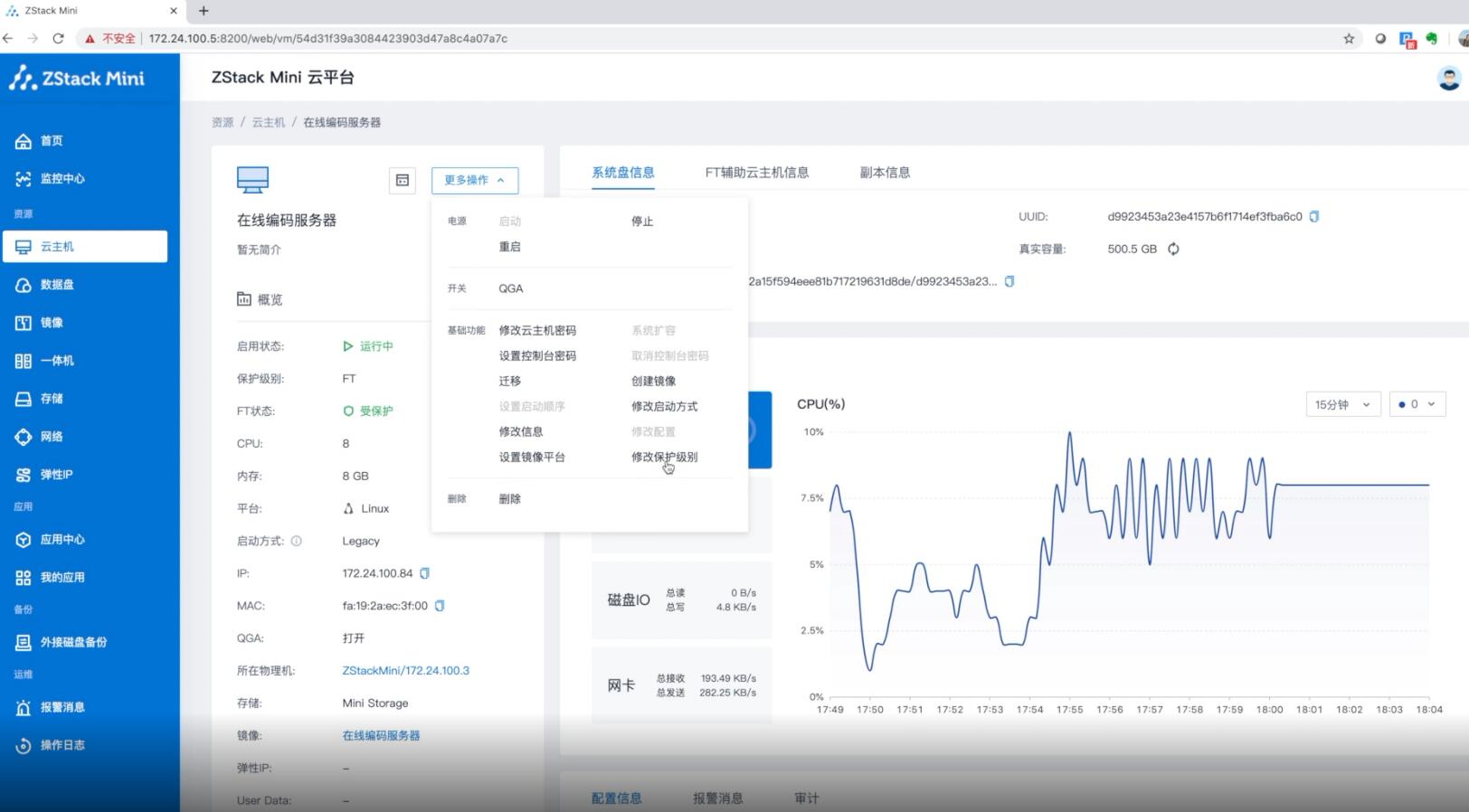The height and width of the screenshot is (812, 1469).
Task: Switch to the 副本信息 tab
Action: [x=885, y=173]
